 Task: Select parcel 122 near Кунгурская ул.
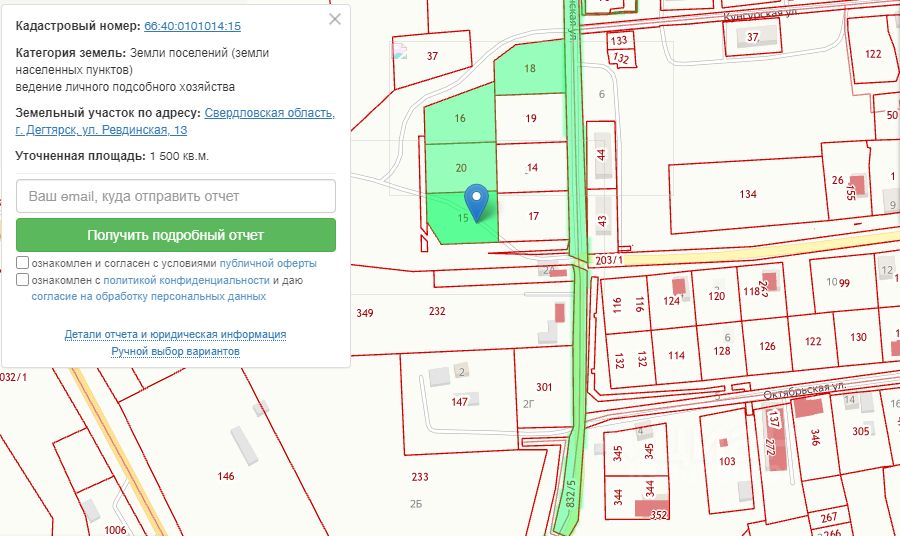pos(873,54)
